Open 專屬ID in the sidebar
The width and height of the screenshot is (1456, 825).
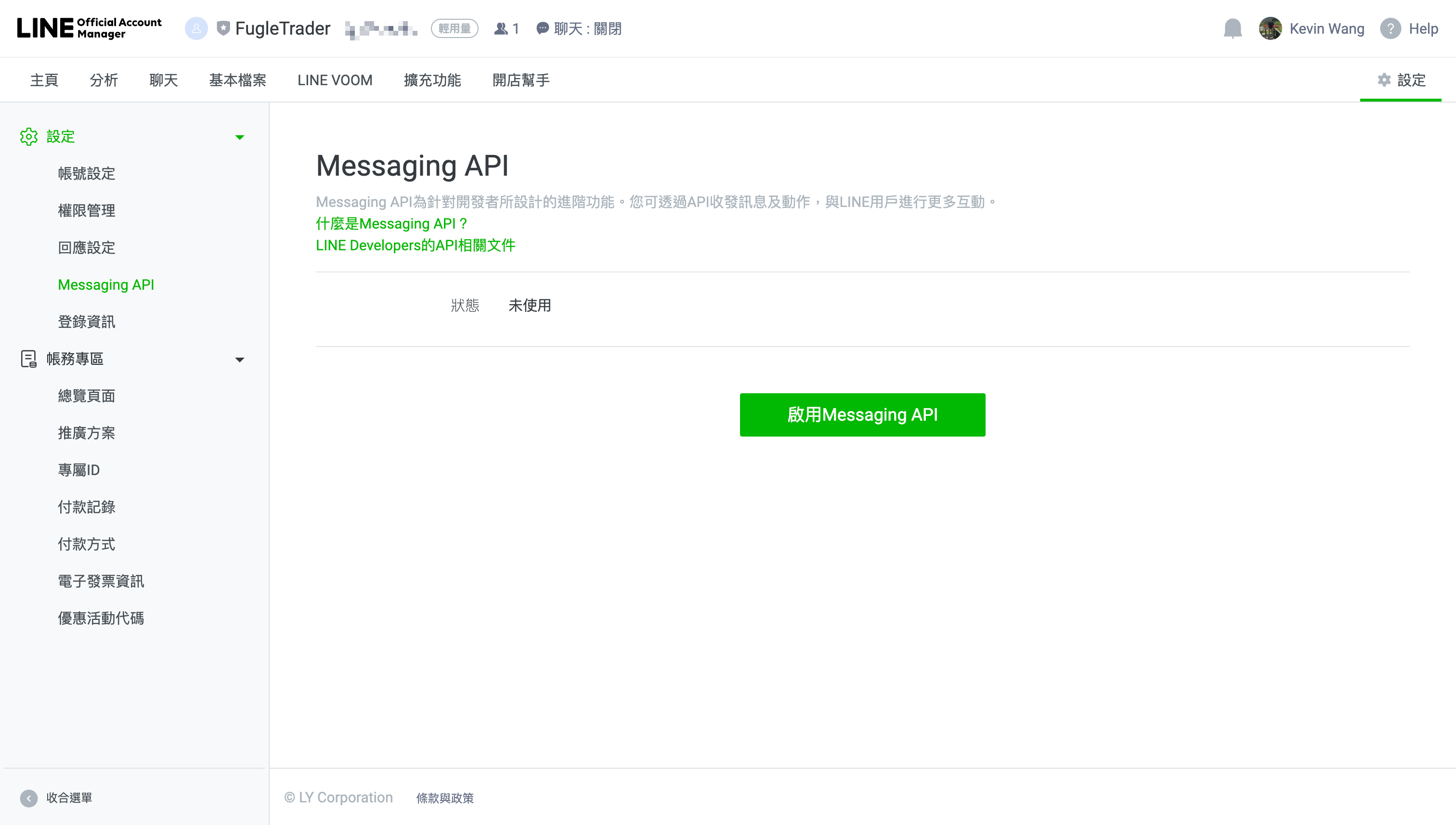click(79, 470)
